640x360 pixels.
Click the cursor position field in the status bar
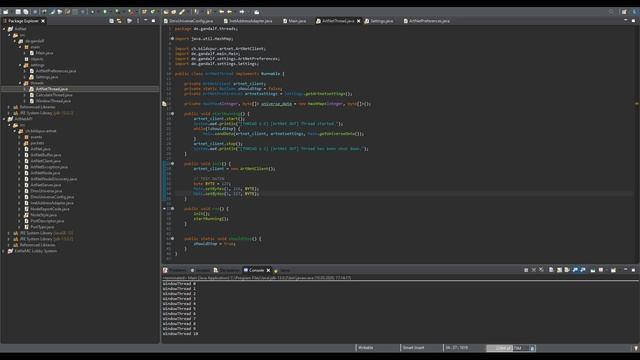(457, 348)
